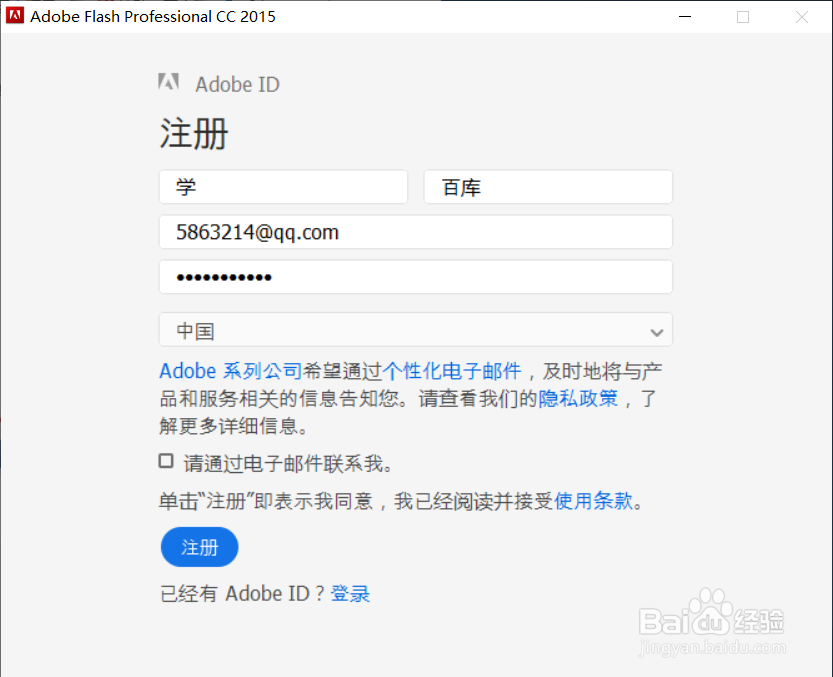Open the country dropdown showing 中国
The height and width of the screenshot is (677, 833).
(x=415, y=329)
